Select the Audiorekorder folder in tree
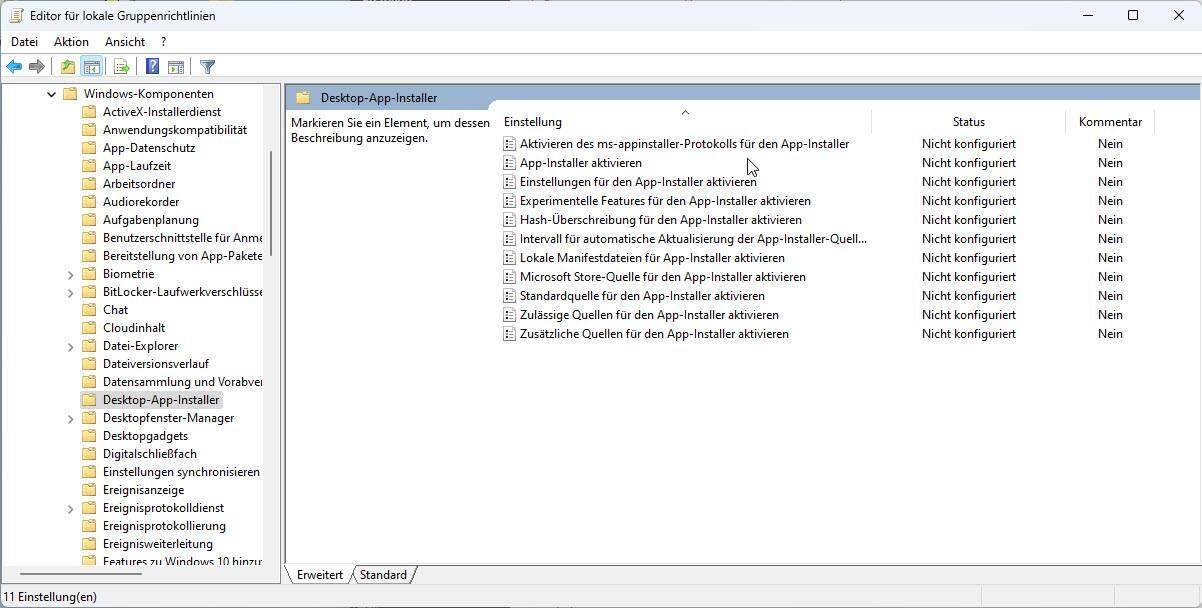Image resolution: width=1202 pixels, height=608 pixels. click(139, 202)
